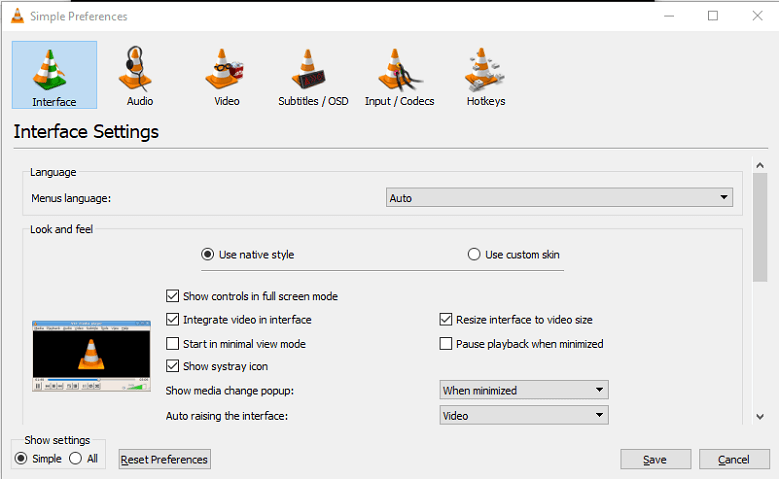Click the Interface Settings heading

(86, 132)
